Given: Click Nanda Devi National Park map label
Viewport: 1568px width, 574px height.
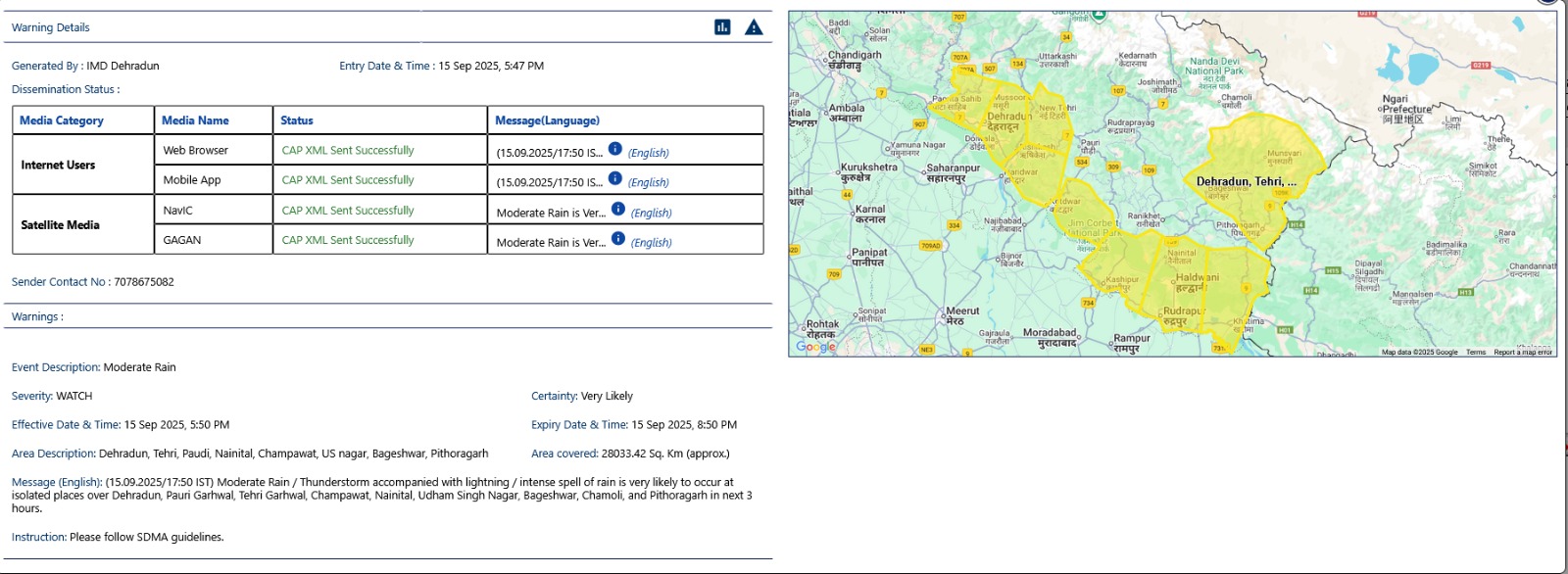Looking at the screenshot, I should point(1214,66).
